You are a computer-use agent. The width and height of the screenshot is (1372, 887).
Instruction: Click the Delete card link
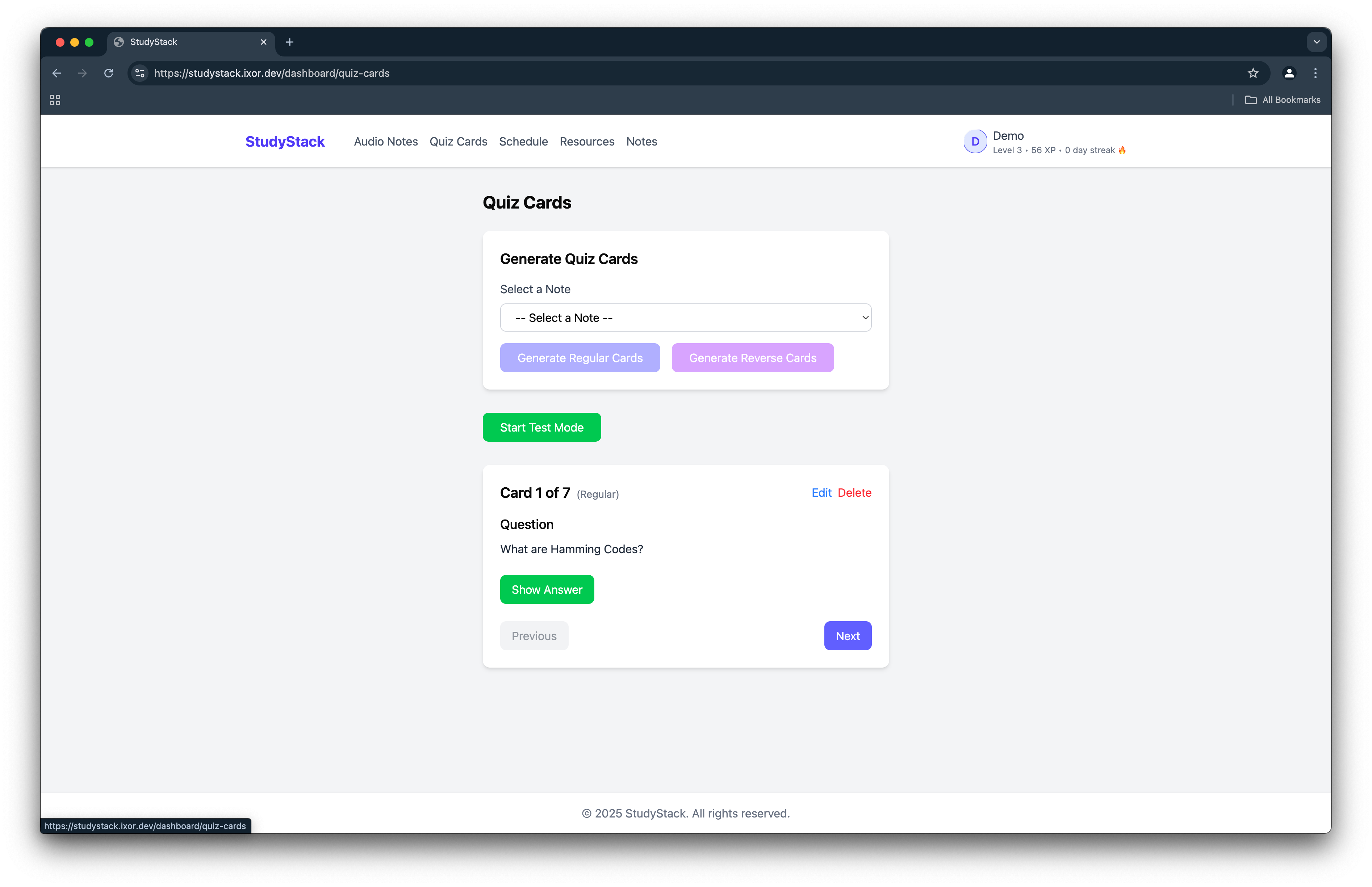(x=854, y=493)
